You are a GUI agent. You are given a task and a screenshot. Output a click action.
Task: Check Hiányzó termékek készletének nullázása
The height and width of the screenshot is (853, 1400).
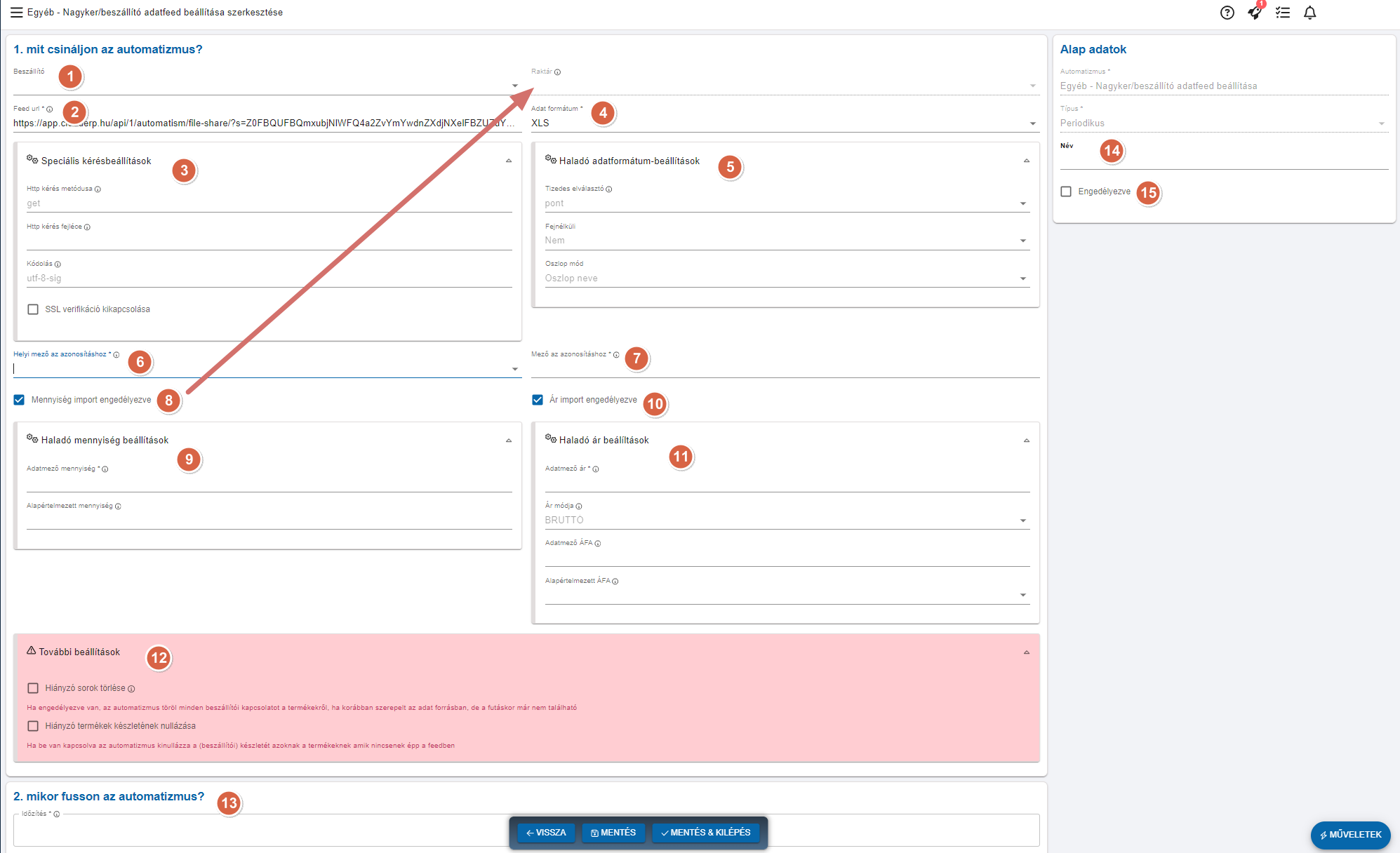[33, 726]
